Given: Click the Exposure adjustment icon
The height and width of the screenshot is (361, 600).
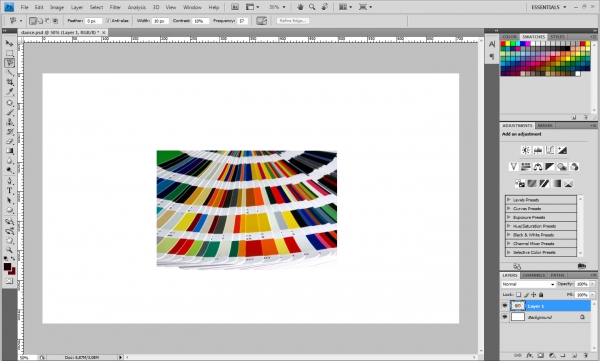Looking at the screenshot, I should (562, 150).
